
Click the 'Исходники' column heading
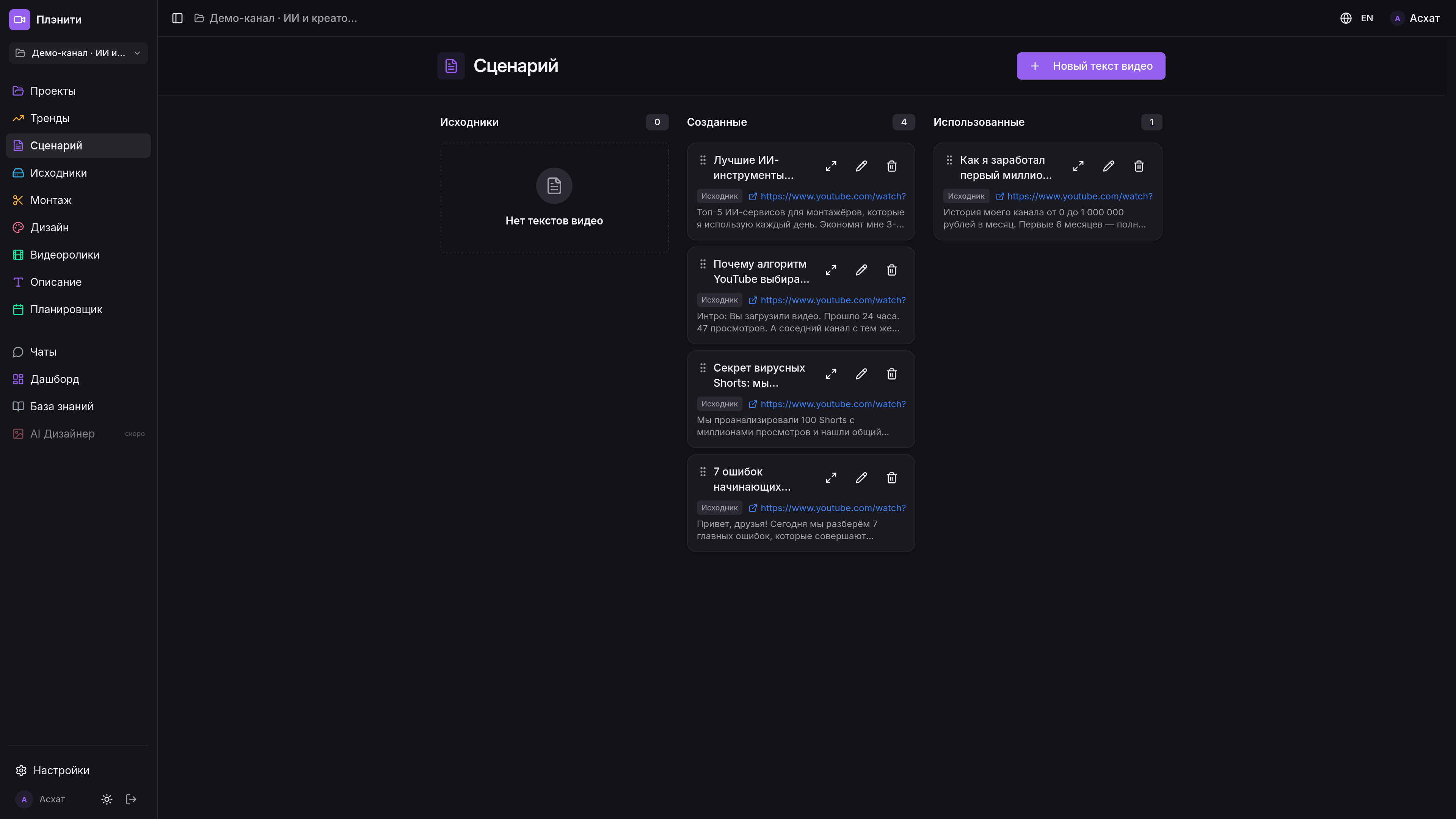click(x=469, y=122)
